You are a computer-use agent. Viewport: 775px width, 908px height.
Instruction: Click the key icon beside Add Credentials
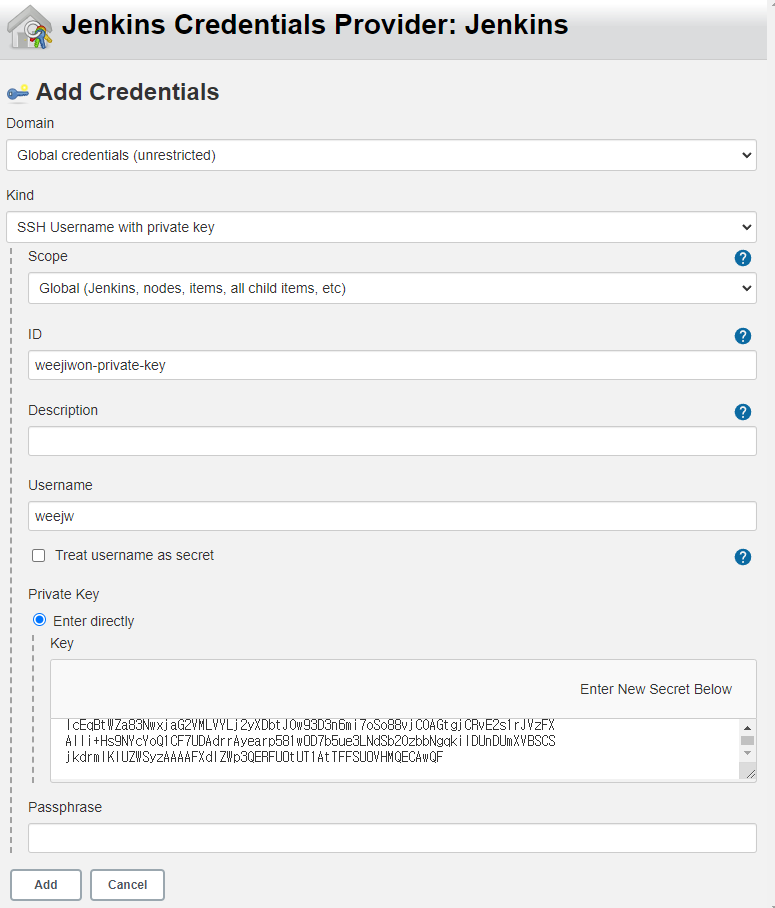click(x=17, y=93)
